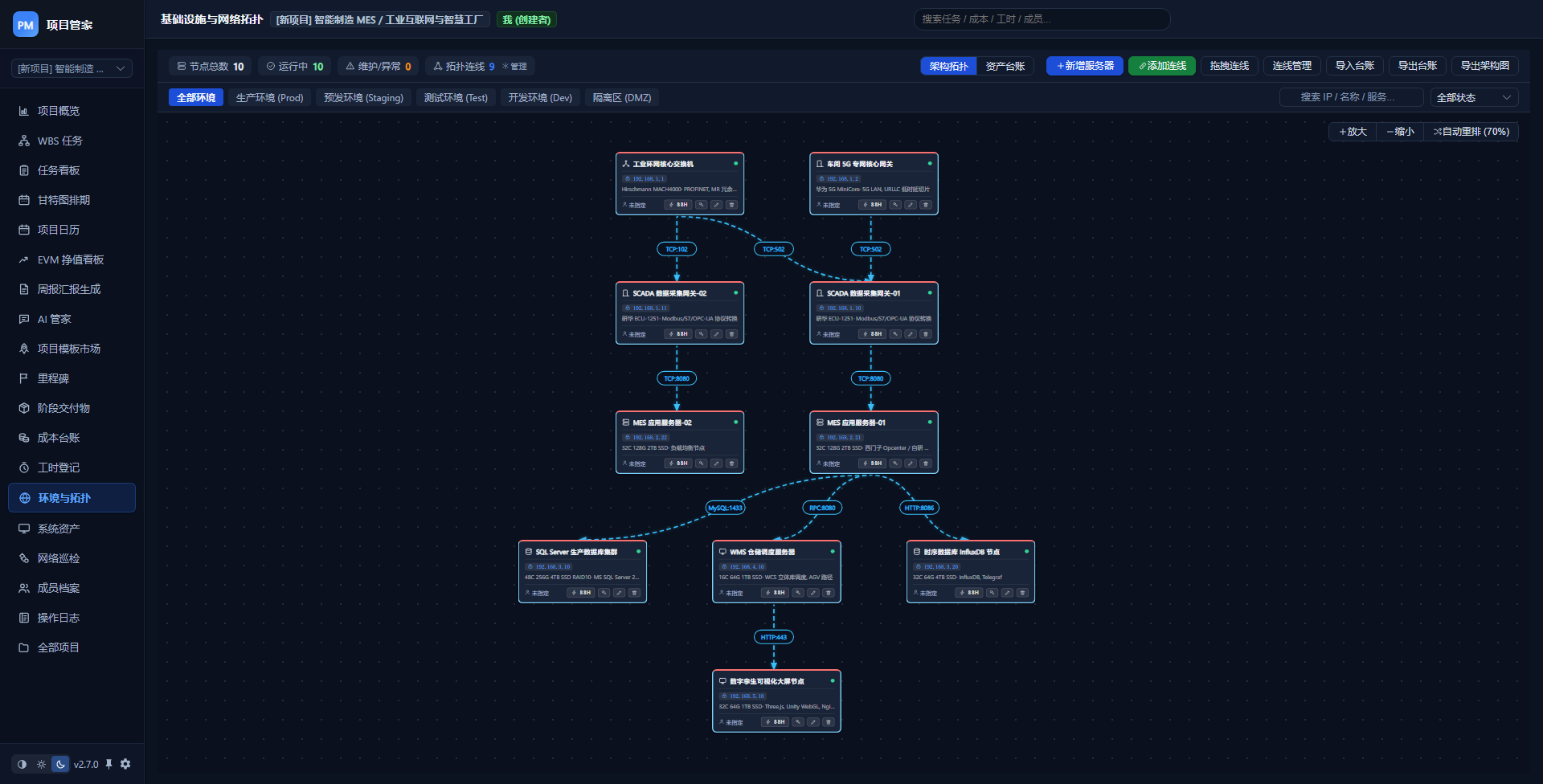Click pencil edit icon on MES 应用服务器-02
This screenshot has height=784, width=1543.
(716, 463)
